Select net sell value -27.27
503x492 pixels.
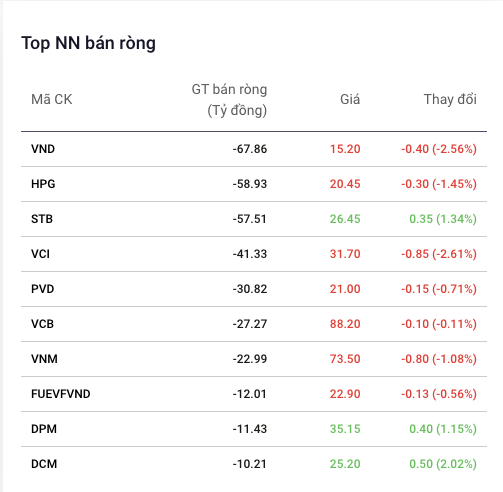click(x=250, y=324)
